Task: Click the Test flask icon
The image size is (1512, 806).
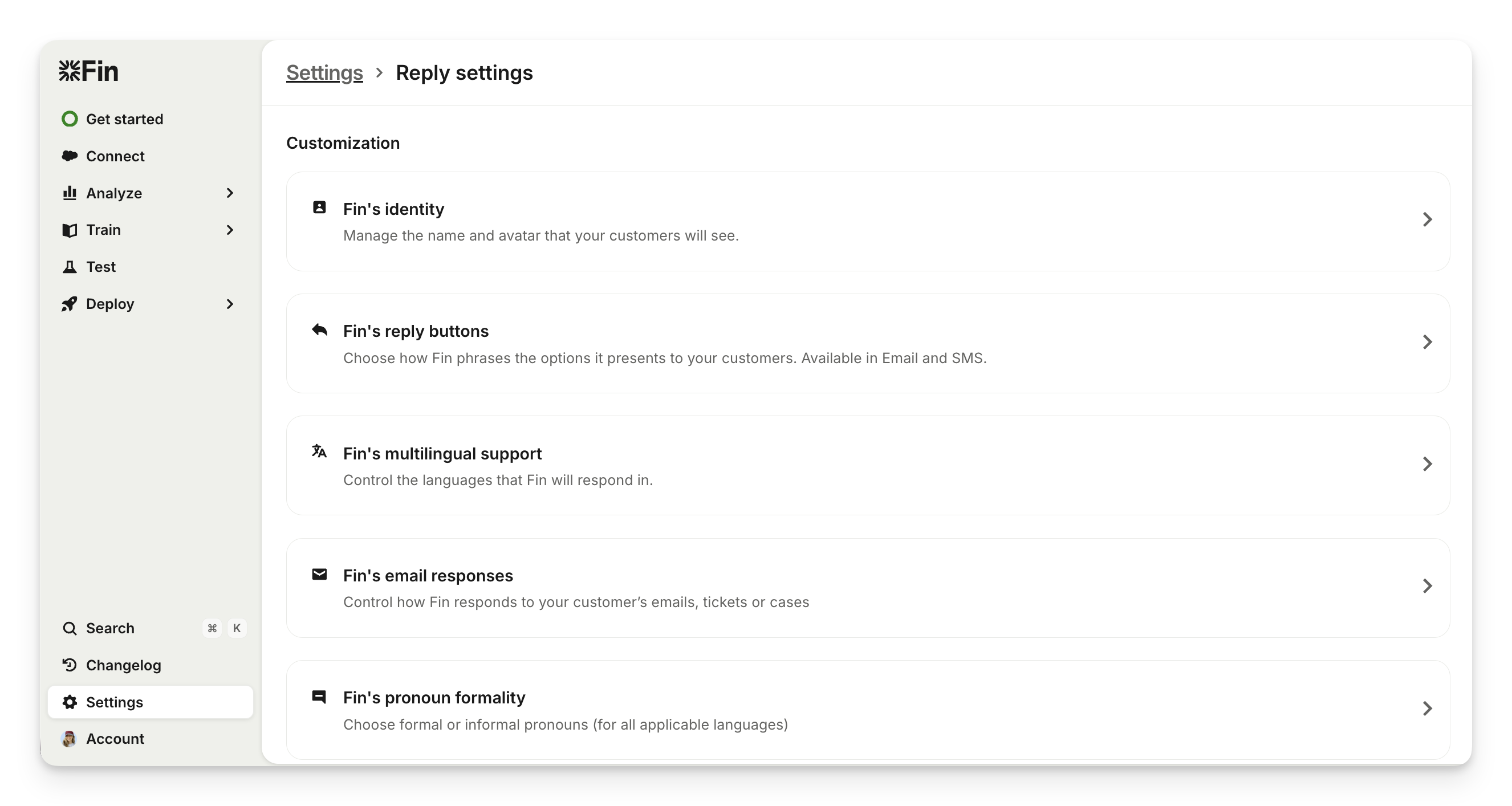Action: tap(69, 267)
